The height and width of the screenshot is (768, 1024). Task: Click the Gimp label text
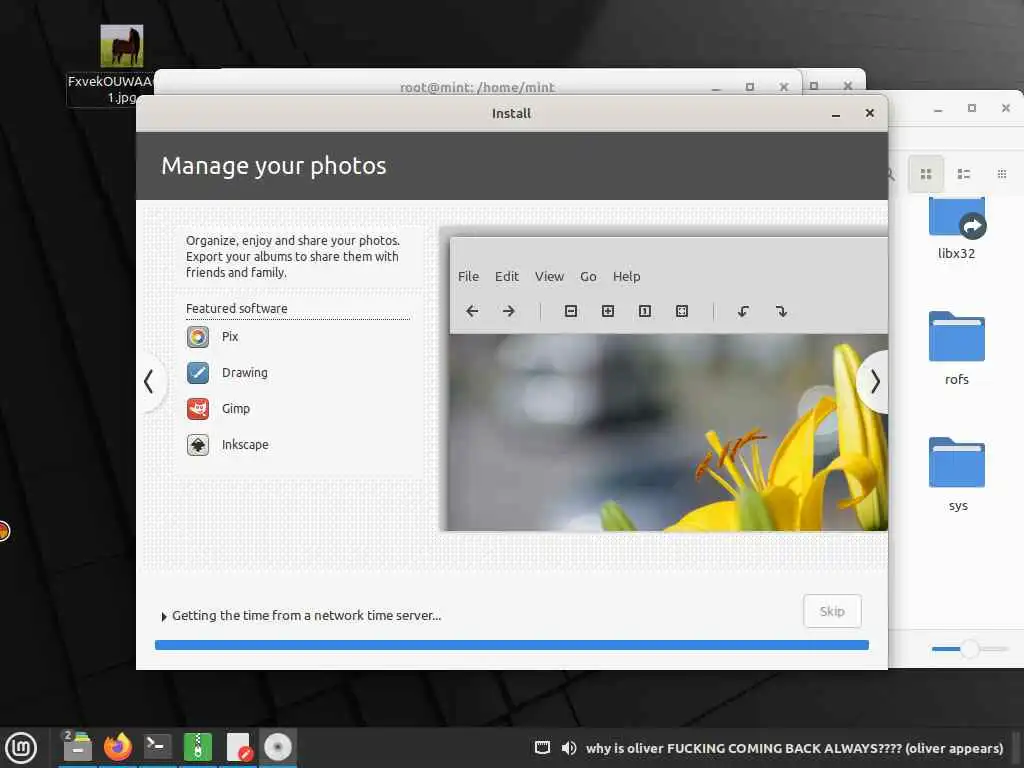point(236,409)
